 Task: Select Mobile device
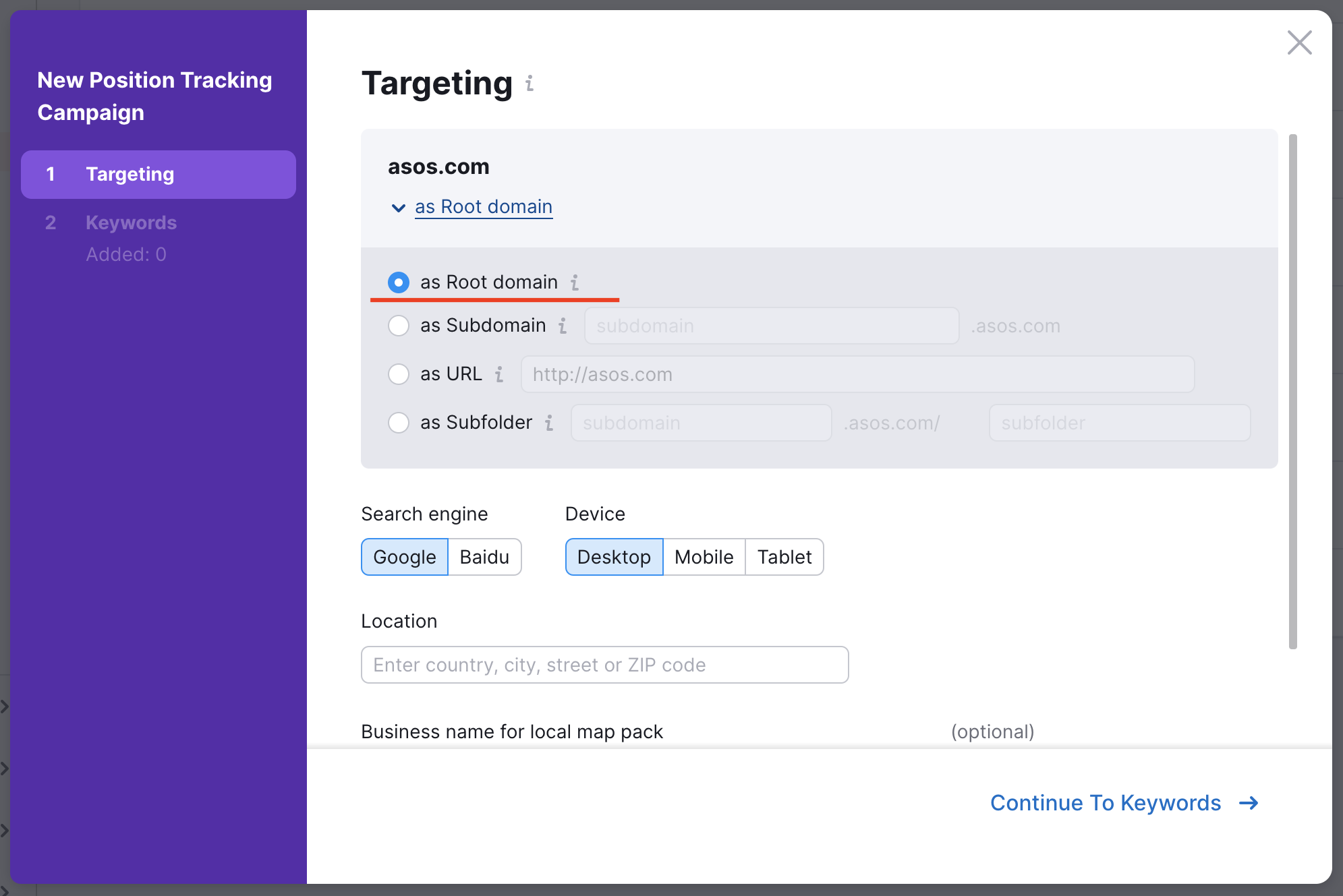[704, 557]
